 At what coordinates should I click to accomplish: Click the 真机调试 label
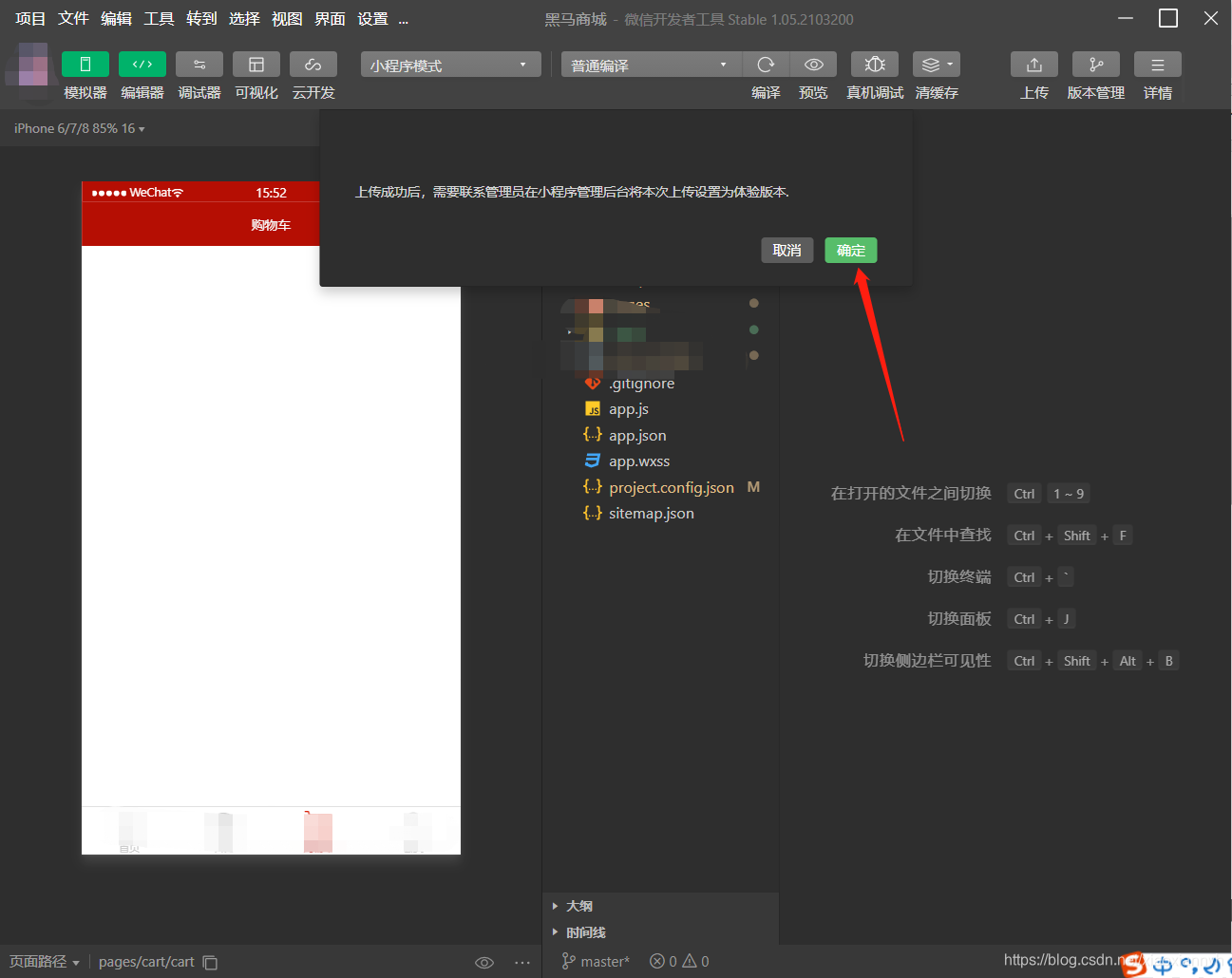(x=875, y=92)
